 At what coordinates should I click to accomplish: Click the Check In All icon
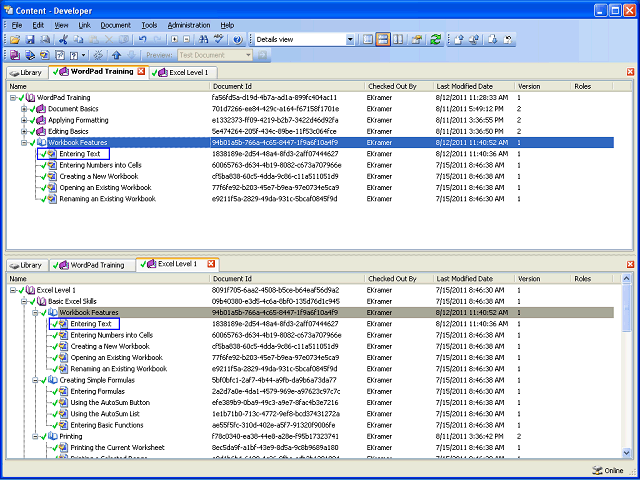(x=474, y=40)
